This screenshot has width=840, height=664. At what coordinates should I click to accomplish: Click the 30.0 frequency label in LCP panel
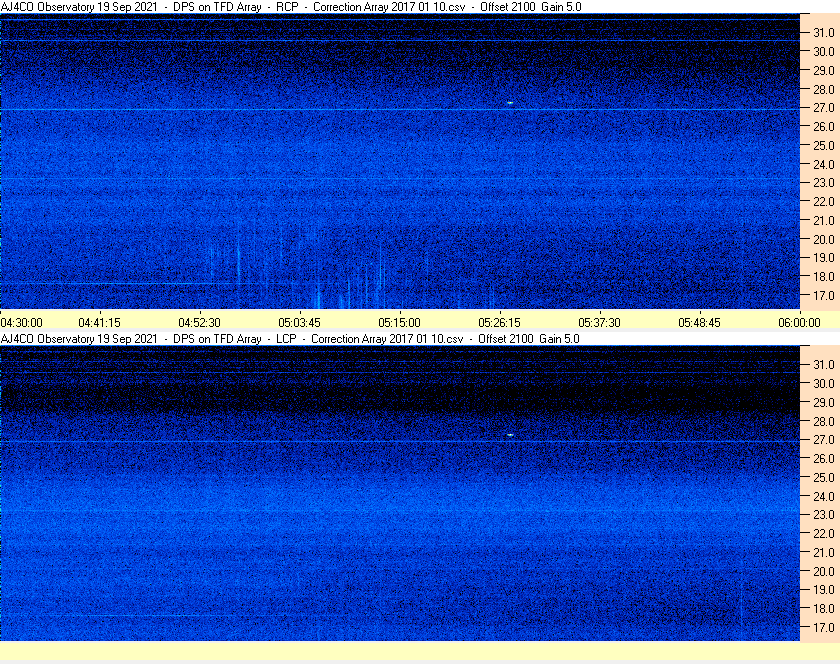click(824, 383)
